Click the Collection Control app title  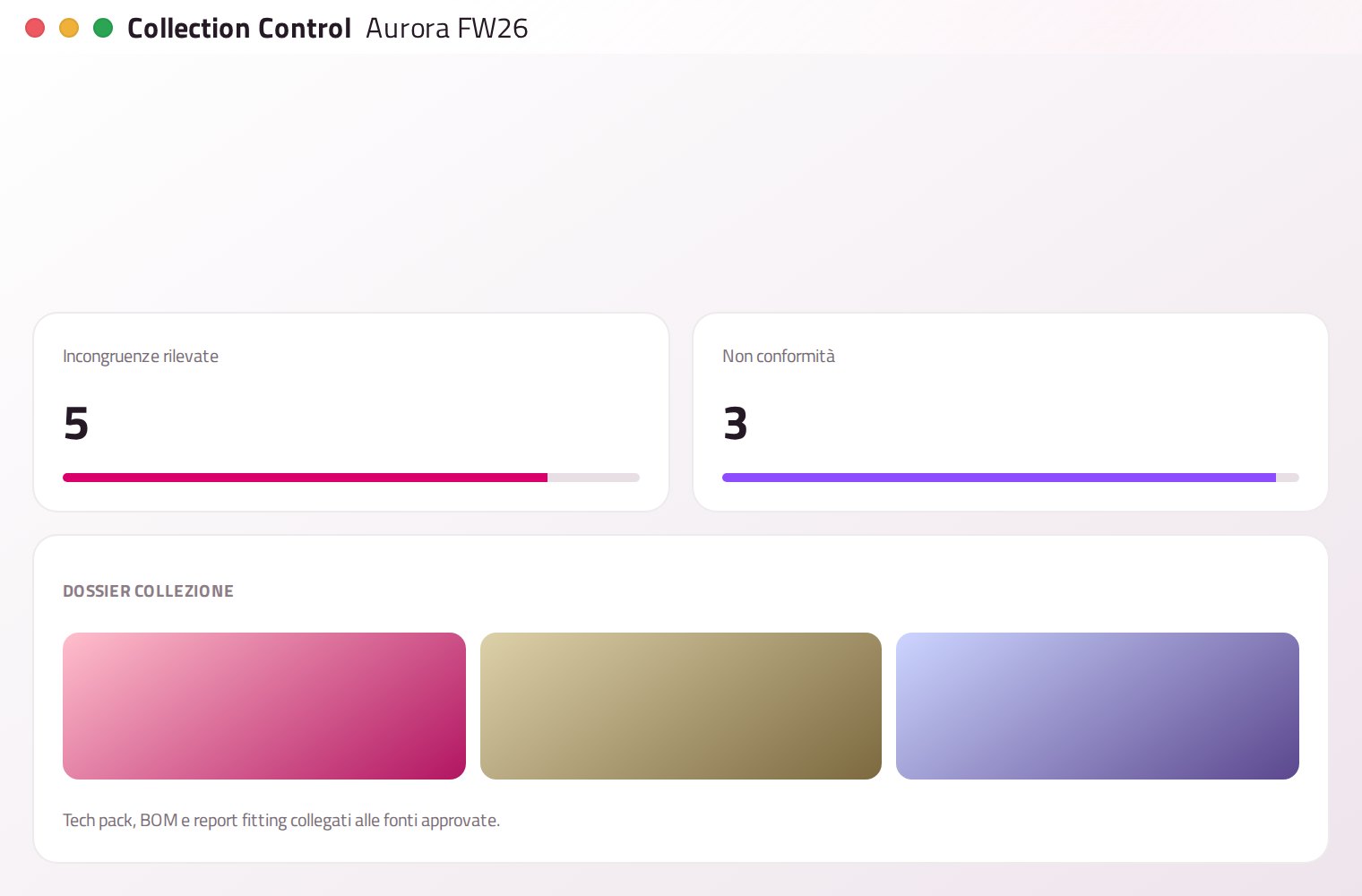239,29
